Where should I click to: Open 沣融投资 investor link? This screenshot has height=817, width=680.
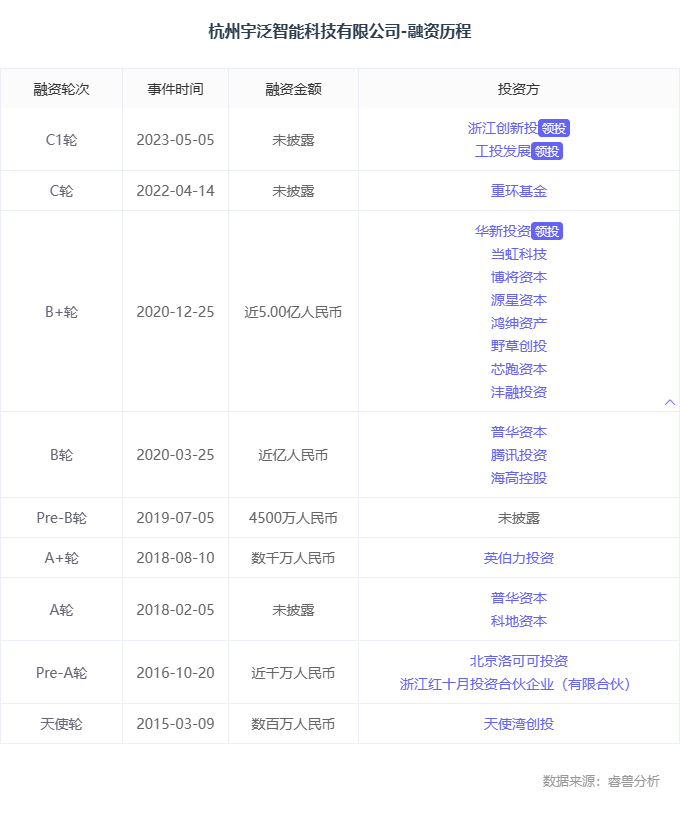coord(518,392)
